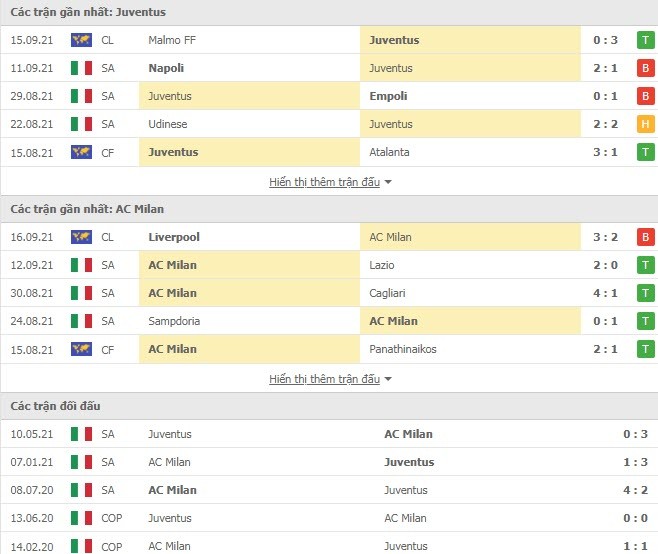Viewport: 658px width, 554px height.
Task: Click the green T badge for Sampdoria match
Action: pyautogui.click(x=645, y=321)
